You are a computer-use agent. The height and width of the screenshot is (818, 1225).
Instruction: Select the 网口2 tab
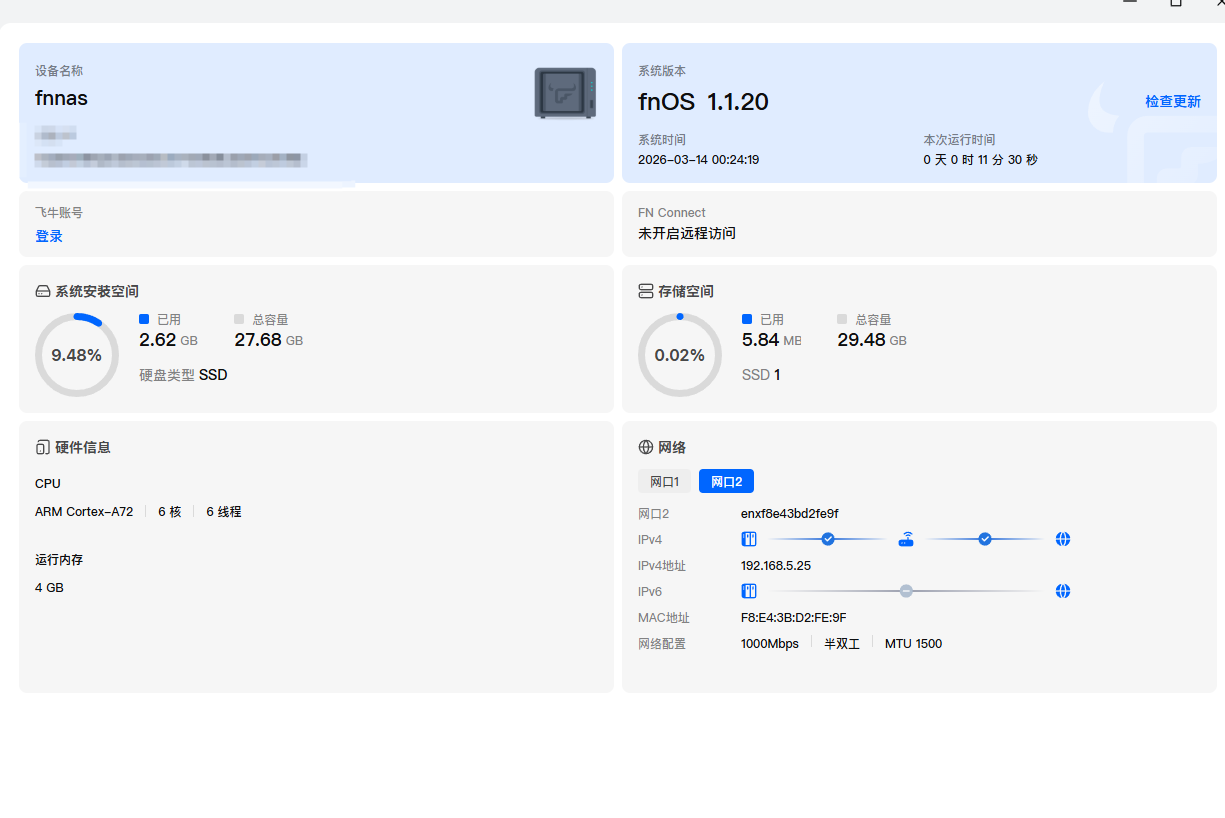click(x=726, y=481)
